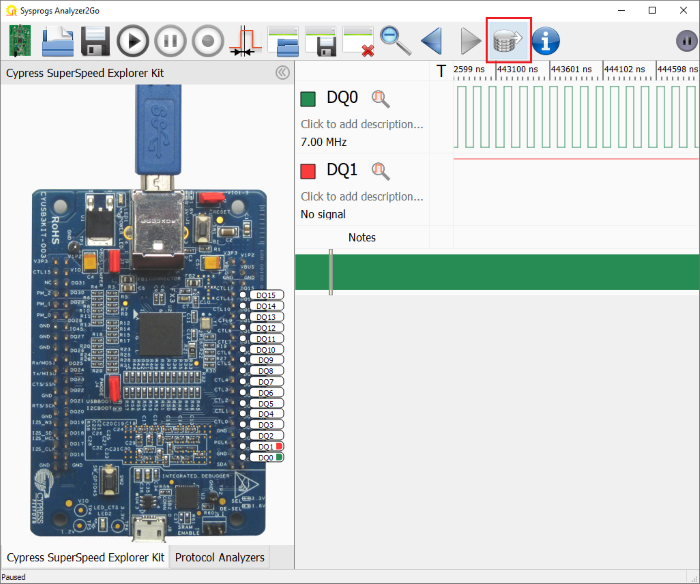Go forward with the gray right arrow
The width and height of the screenshot is (700, 584).
coord(471,41)
